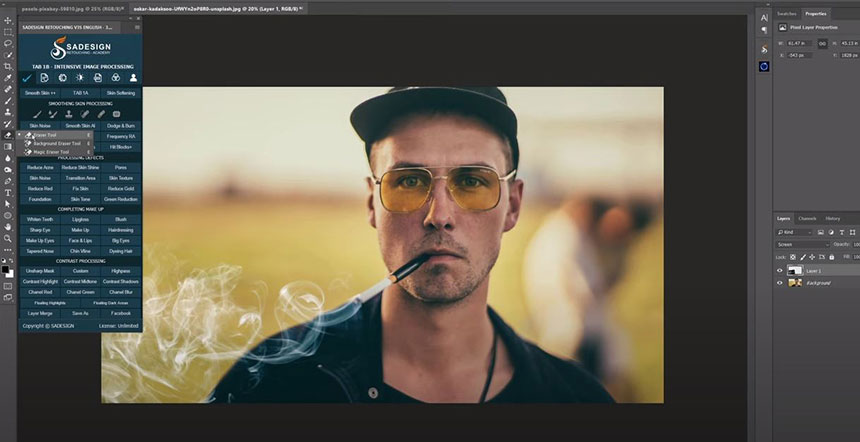Switch to the Channels tab

(807, 218)
